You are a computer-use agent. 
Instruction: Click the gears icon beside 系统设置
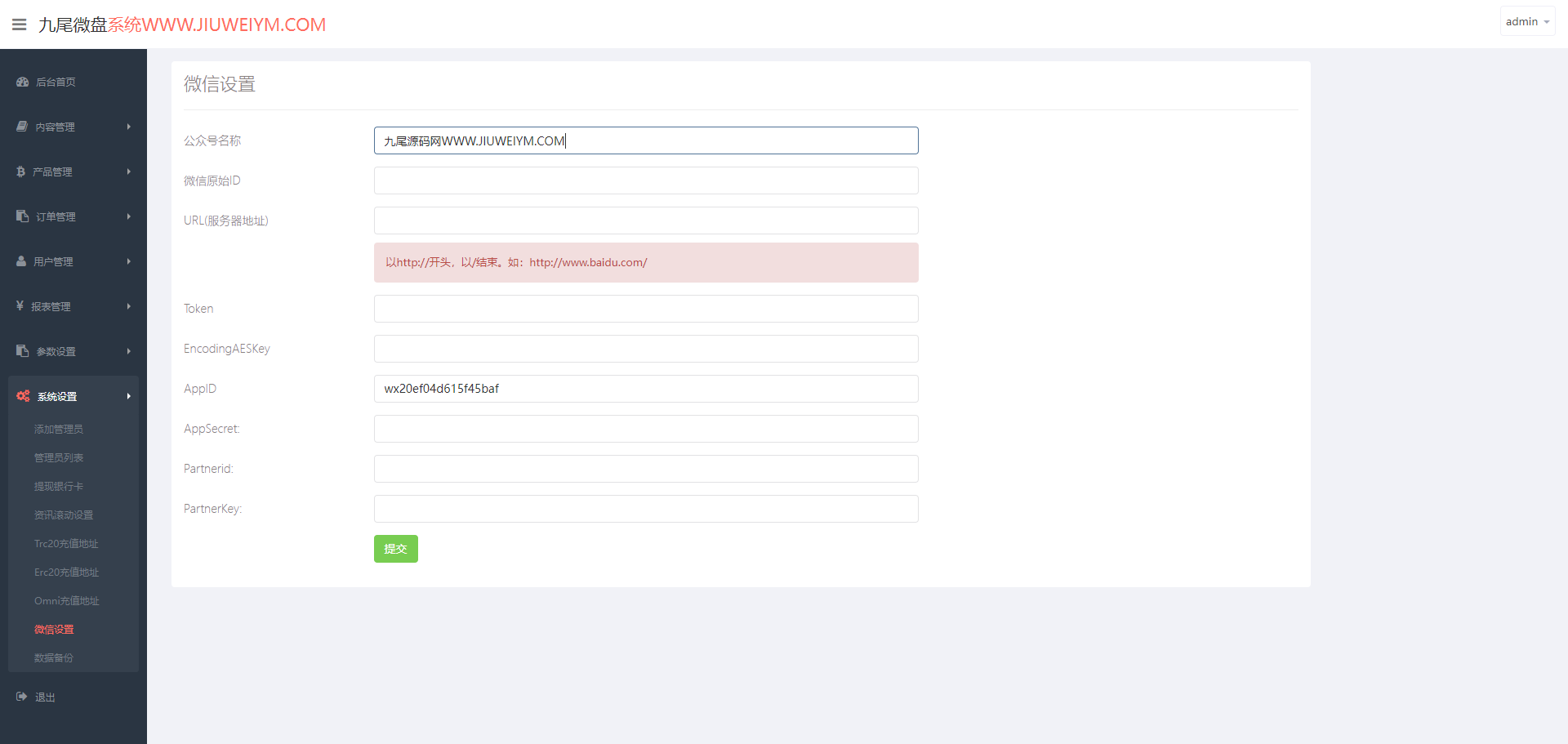(23, 396)
